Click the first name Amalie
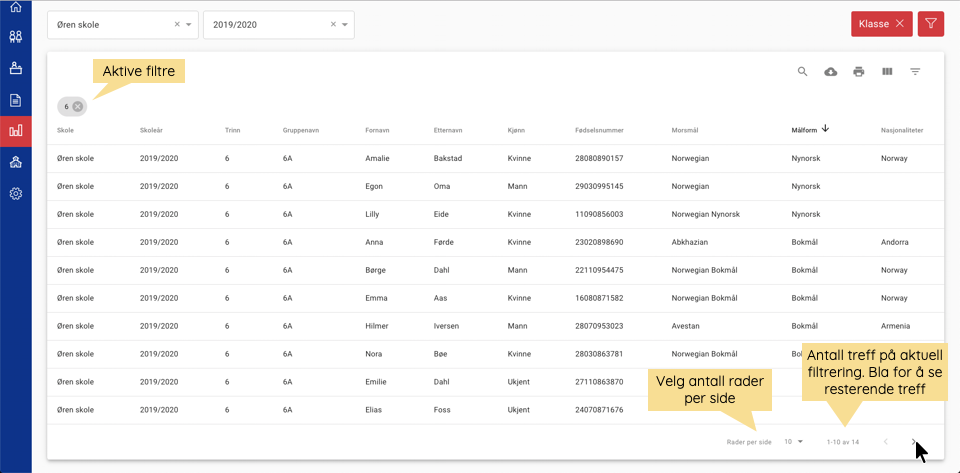Screen dimensions: 960x473 [377, 158]
